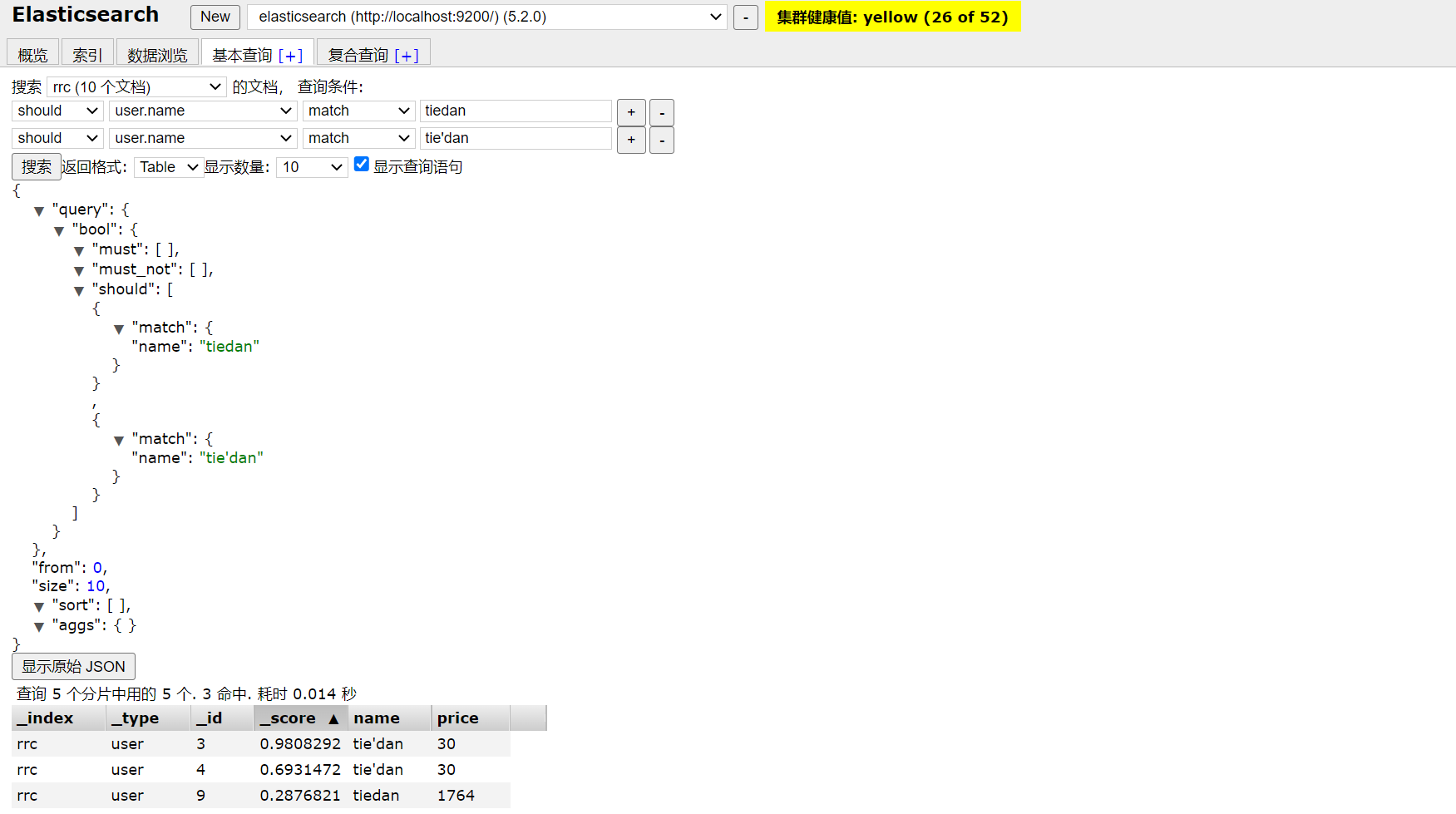Screen dimensions: 1456x814
Task: Collapse the "query" JSON node
Action: 39,211
